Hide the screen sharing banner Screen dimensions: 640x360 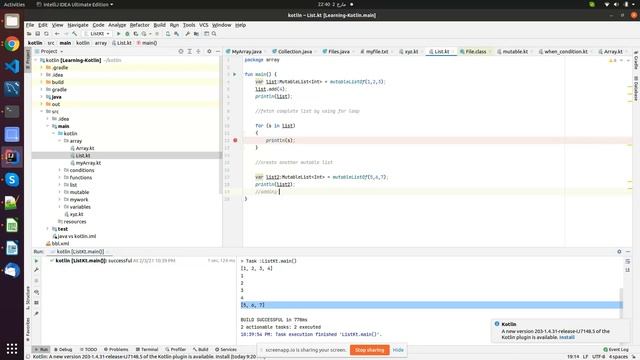coord(398,350)
